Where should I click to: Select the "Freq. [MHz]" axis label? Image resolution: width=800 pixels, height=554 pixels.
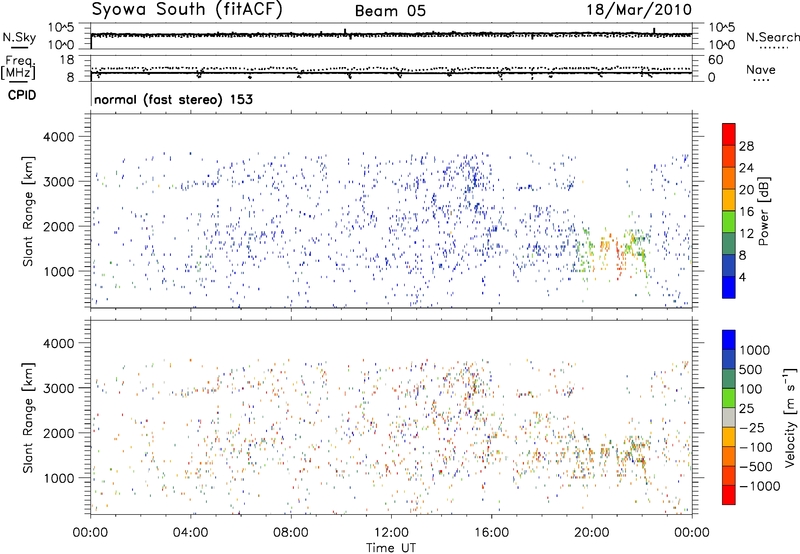tap(19, 68)
